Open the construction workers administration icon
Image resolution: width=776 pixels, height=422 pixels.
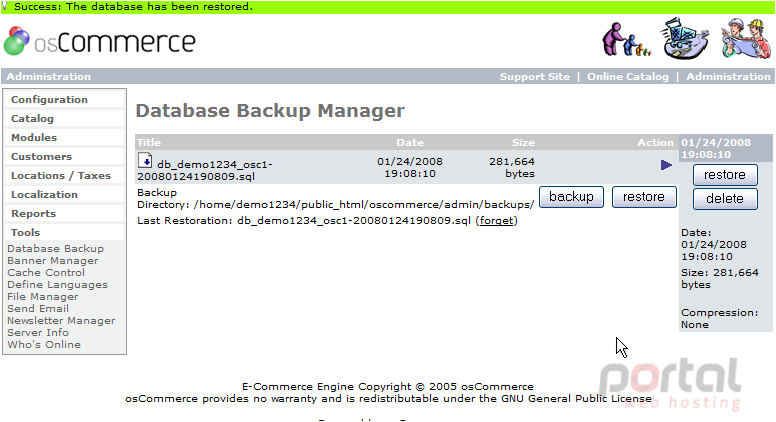click(x=746, y=39)
